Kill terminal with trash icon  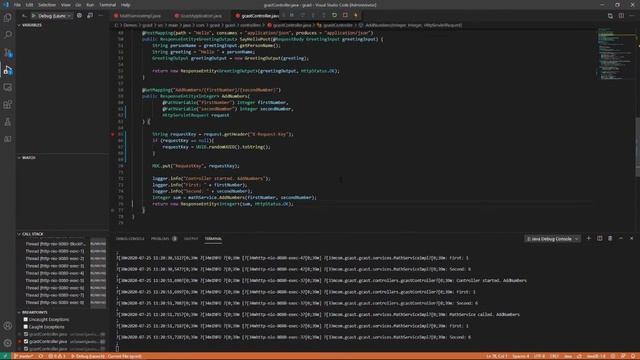pos(610,238)
